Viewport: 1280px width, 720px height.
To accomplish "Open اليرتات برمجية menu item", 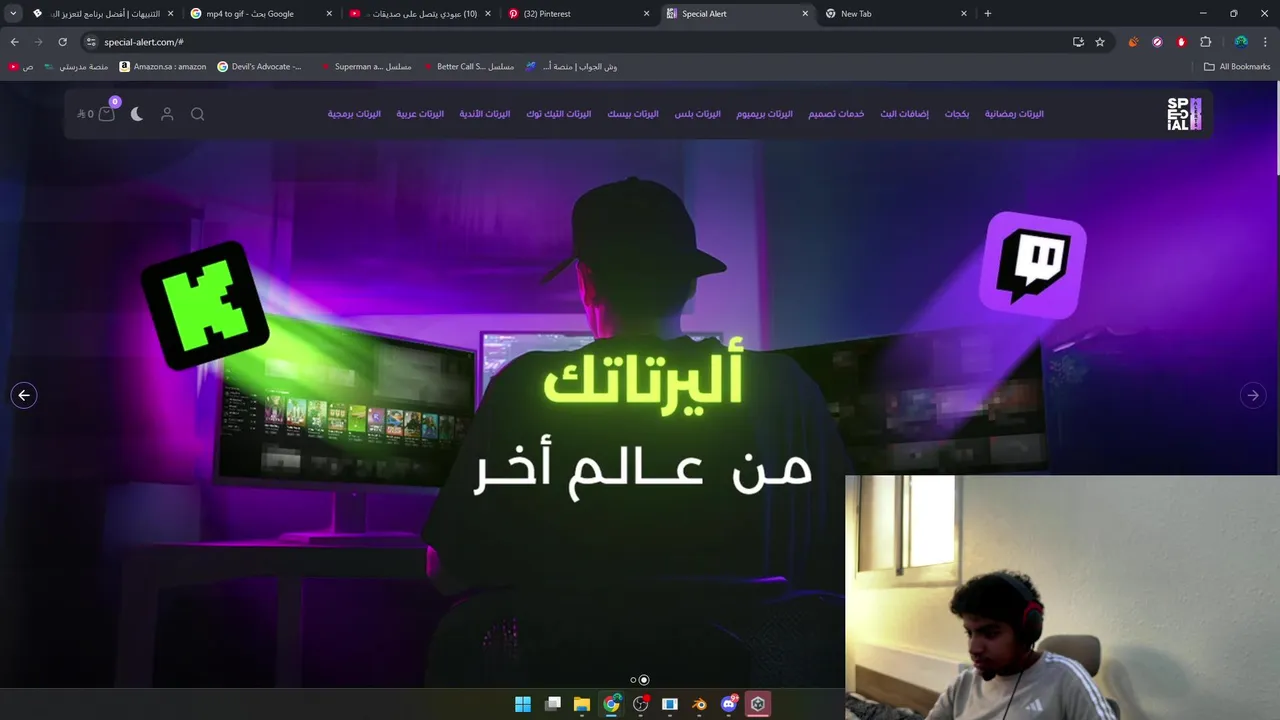I will (354, 114).
